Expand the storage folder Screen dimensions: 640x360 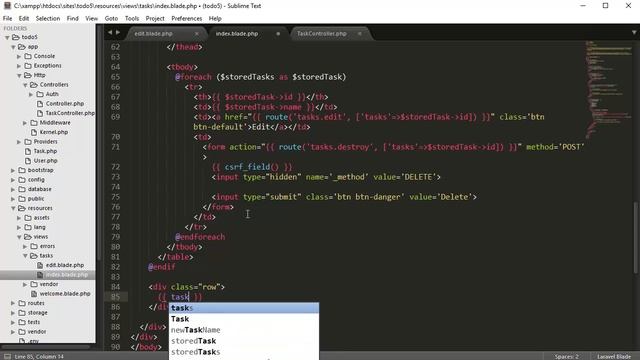pos(13,313)
